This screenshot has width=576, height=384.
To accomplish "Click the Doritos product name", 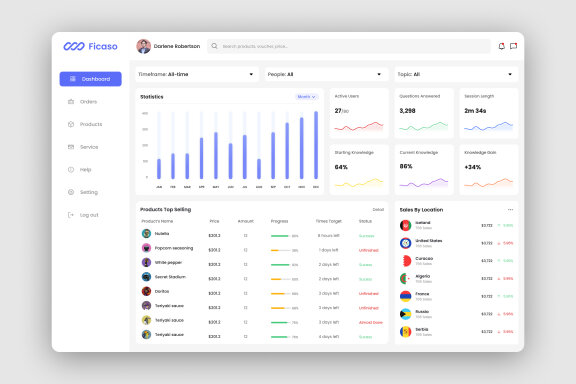I will point(162,291).
